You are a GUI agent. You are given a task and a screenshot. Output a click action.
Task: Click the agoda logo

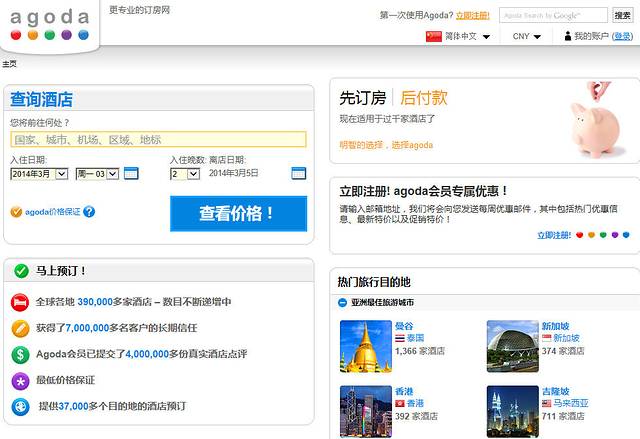pyautogui.click(x=50, y=24)
